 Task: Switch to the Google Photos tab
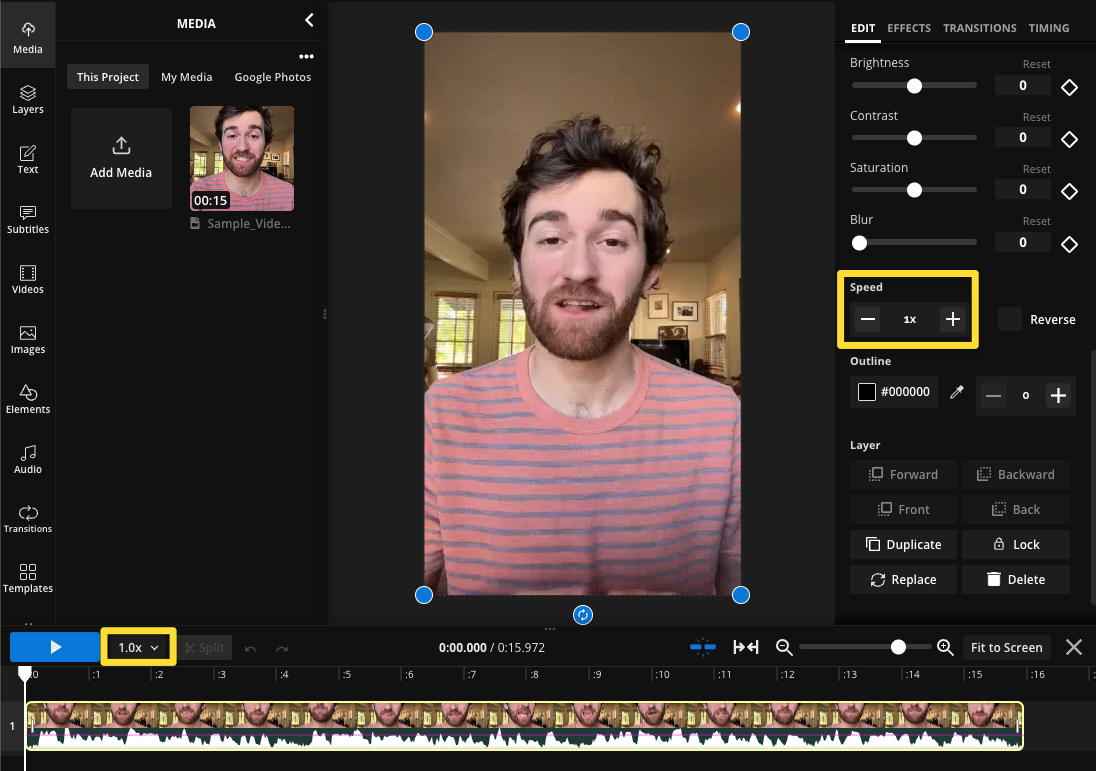click(272, 77)
